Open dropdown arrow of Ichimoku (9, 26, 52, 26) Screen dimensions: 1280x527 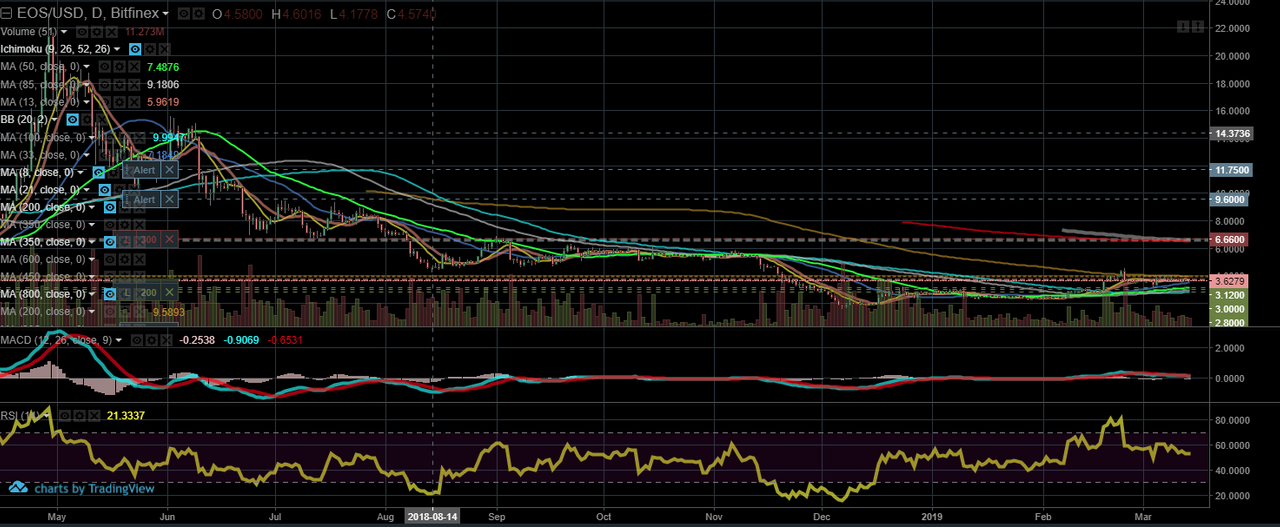(117, 49)
